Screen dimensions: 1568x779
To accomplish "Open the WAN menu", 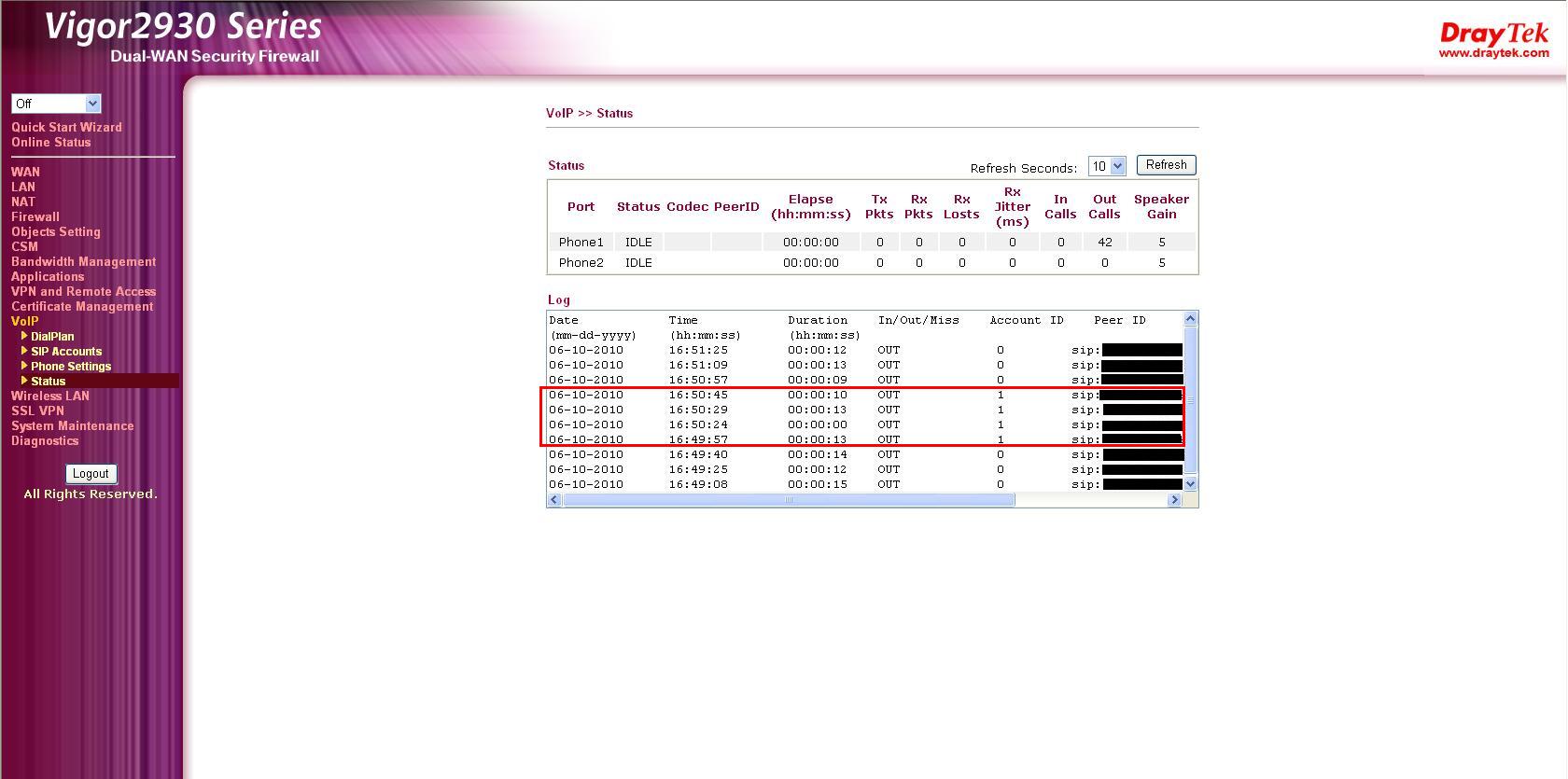I will coord(25,172).
